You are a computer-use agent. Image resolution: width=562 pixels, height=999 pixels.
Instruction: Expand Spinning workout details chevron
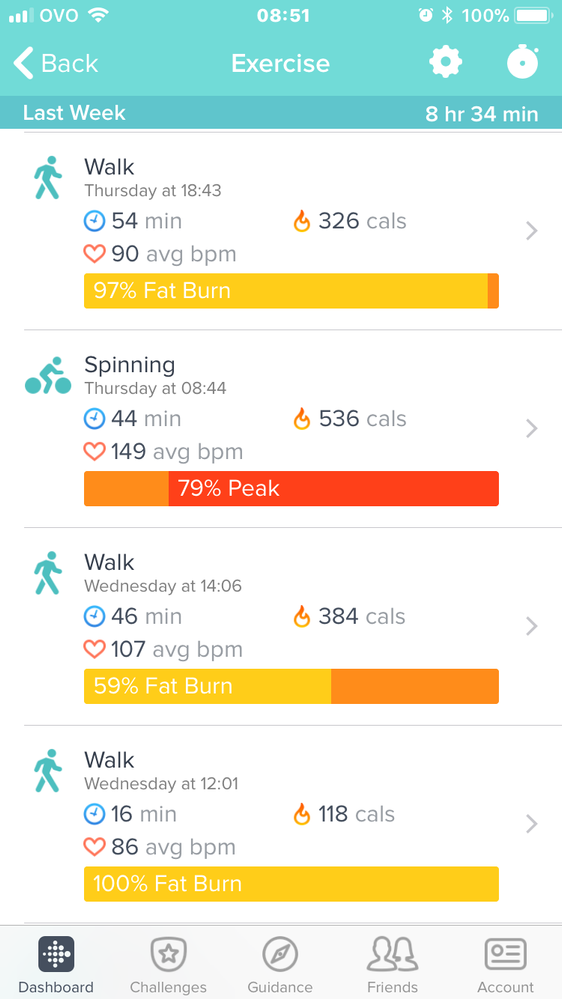(532, 428)
